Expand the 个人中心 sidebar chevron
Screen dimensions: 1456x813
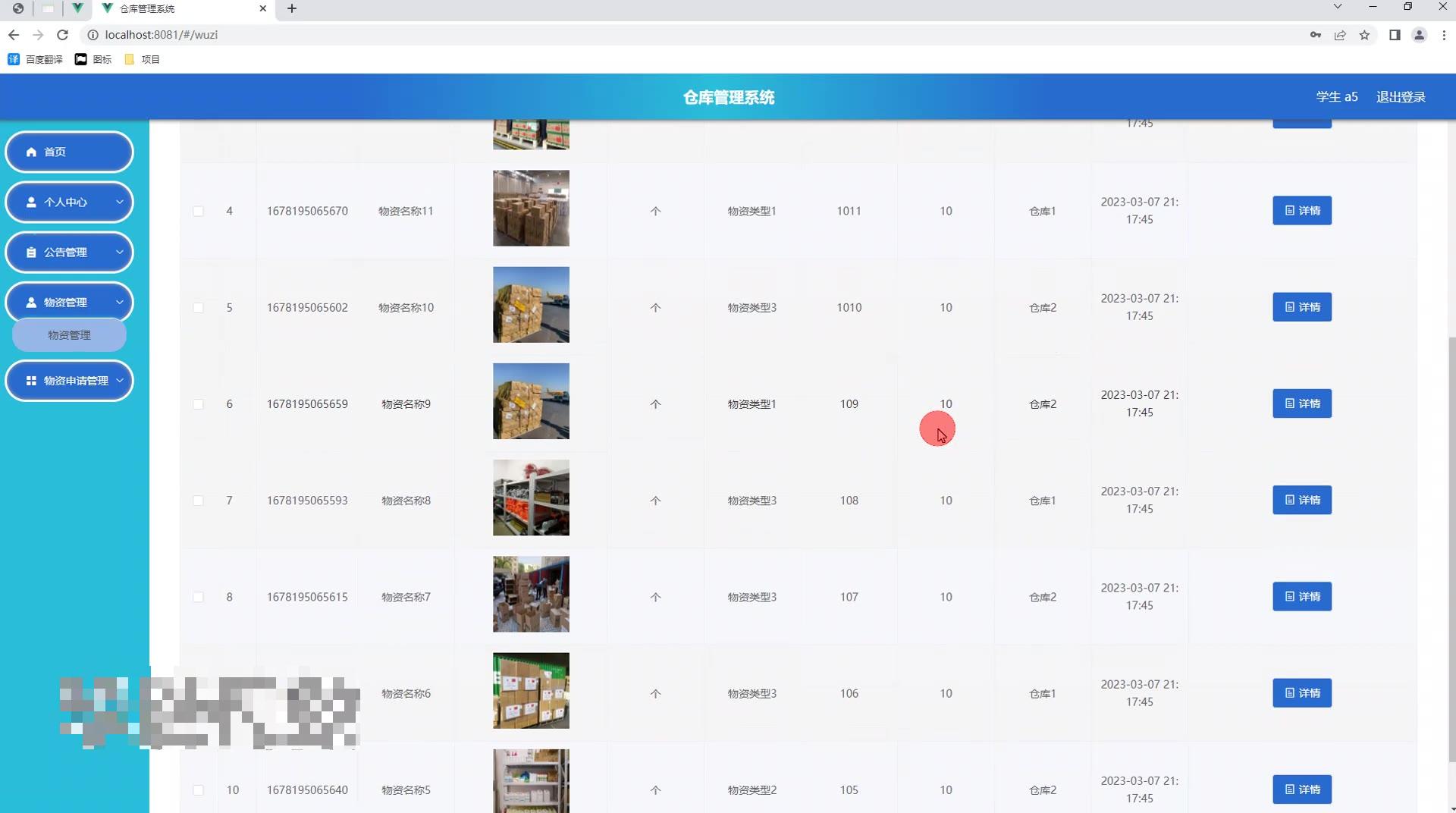pos(119,202)
